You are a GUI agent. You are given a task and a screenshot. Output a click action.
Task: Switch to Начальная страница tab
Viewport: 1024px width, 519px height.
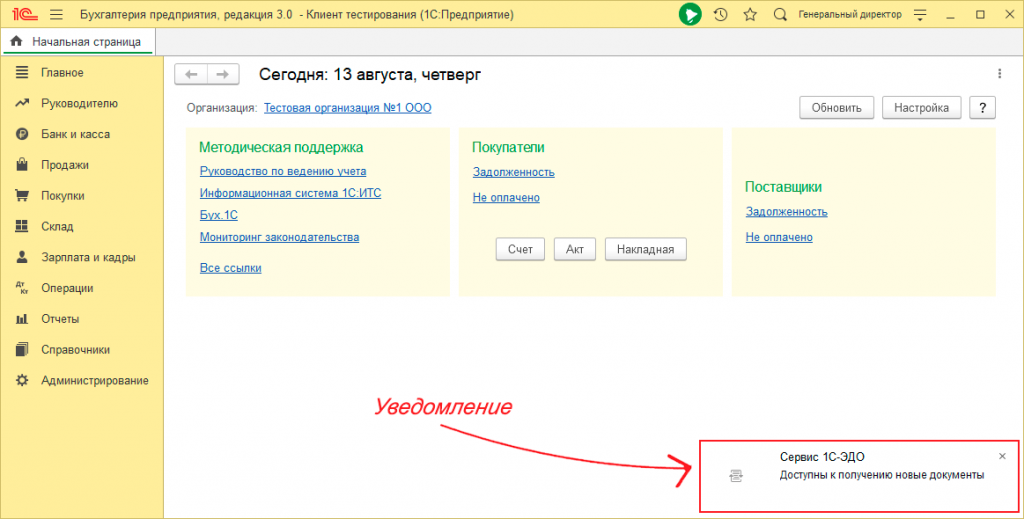[x=78, y=42]
